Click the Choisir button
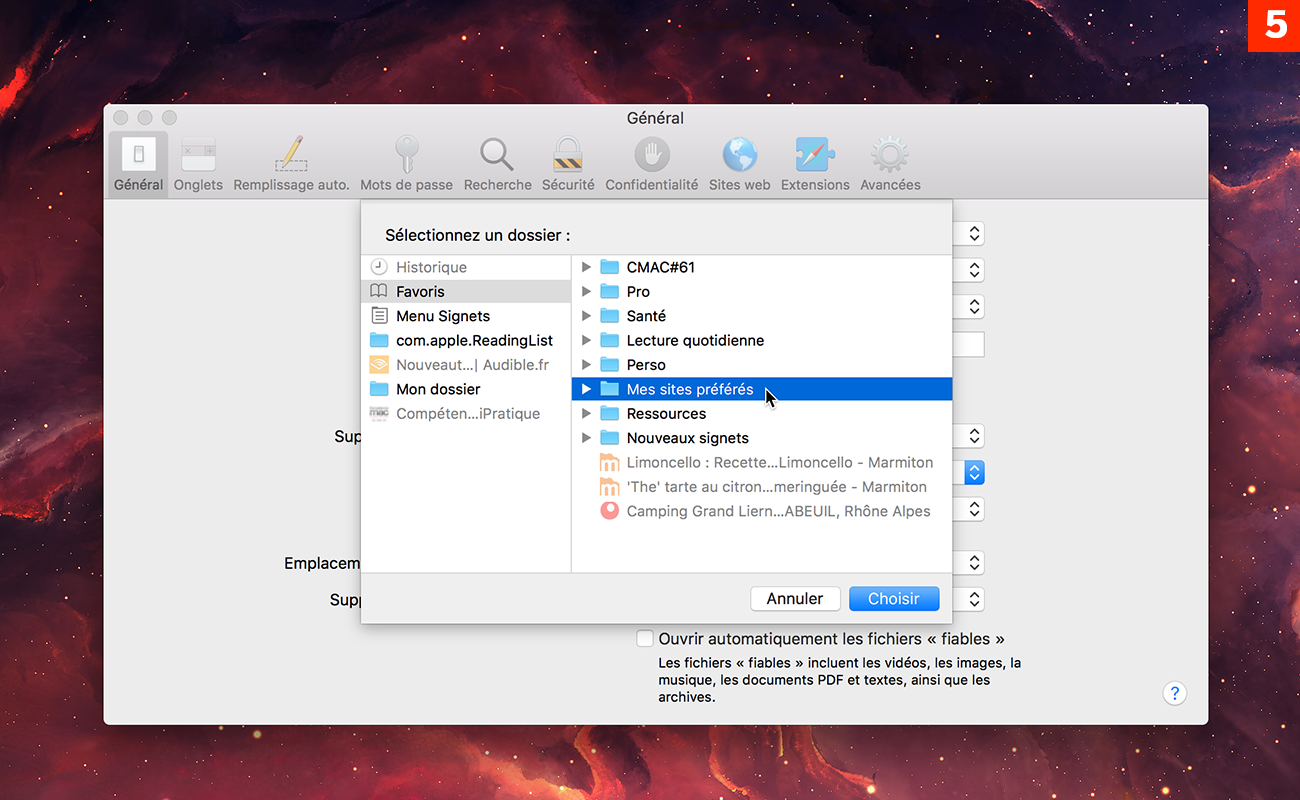 coord(894,598)
